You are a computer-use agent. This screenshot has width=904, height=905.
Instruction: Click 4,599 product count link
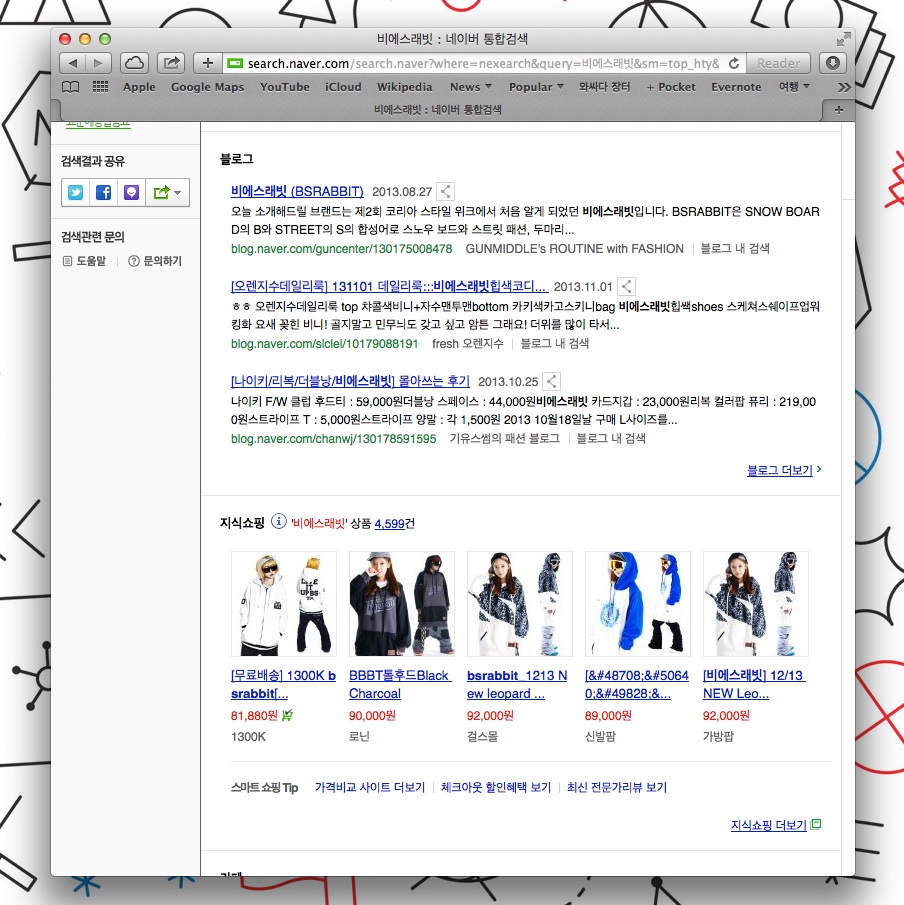click(x=390, y=523)
